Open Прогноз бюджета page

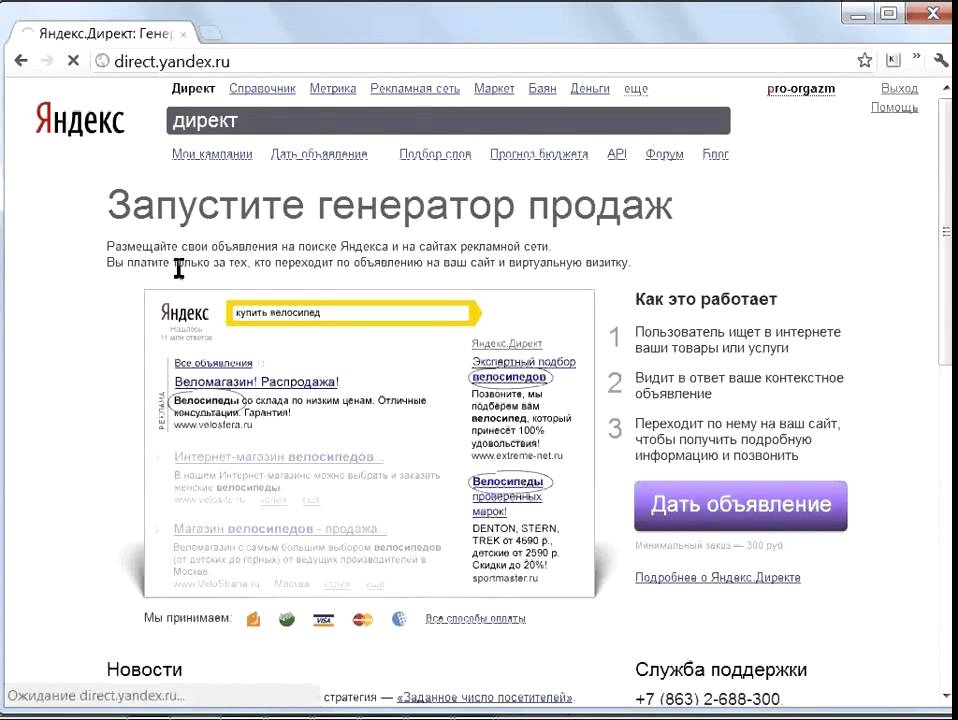[x=539, y=154]
